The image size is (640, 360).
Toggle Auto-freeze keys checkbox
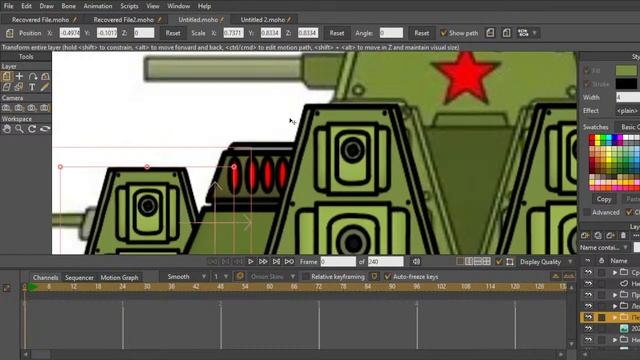[x=387, y=277]
